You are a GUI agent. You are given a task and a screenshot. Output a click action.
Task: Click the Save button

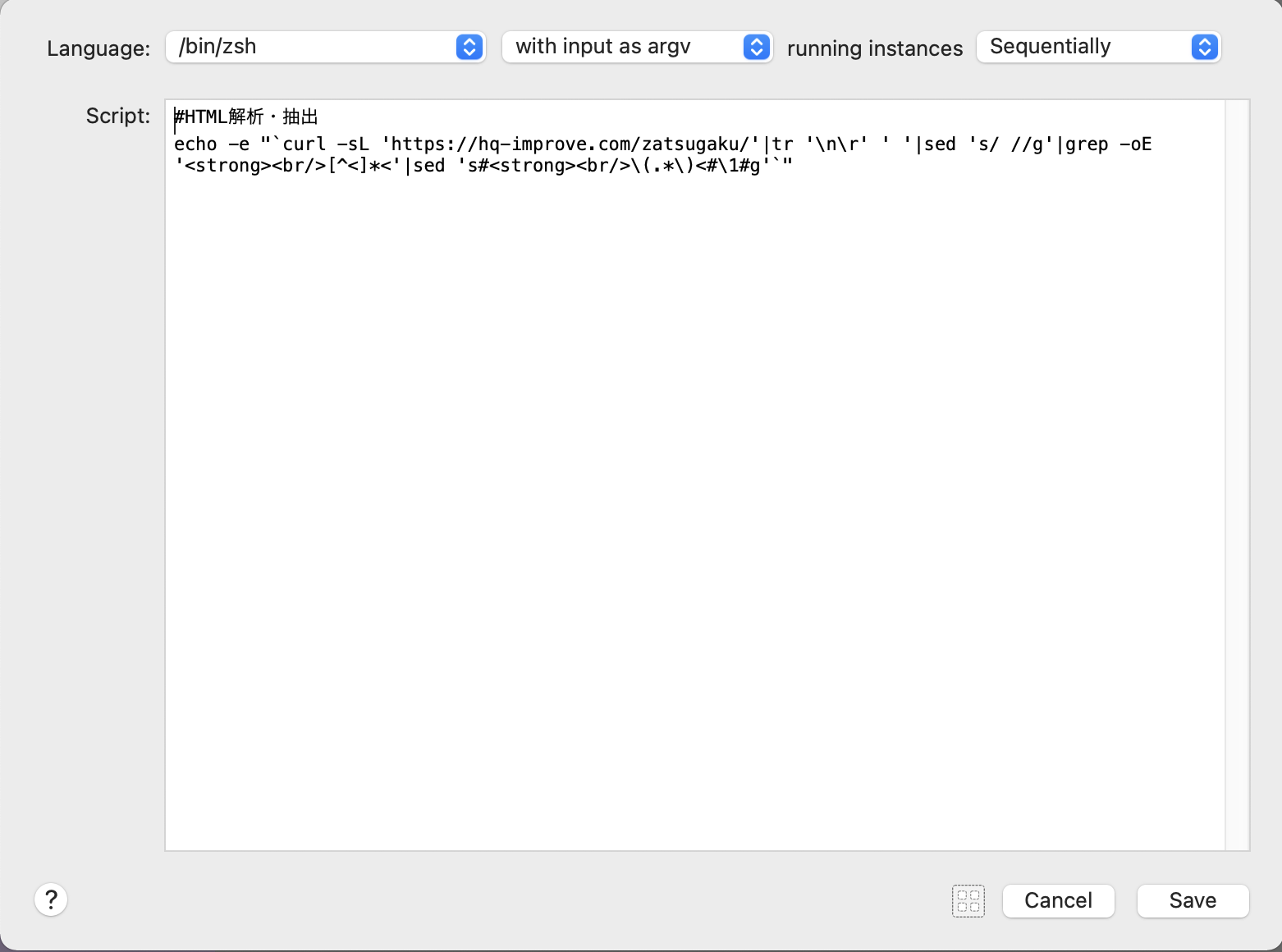[1193, 901]
